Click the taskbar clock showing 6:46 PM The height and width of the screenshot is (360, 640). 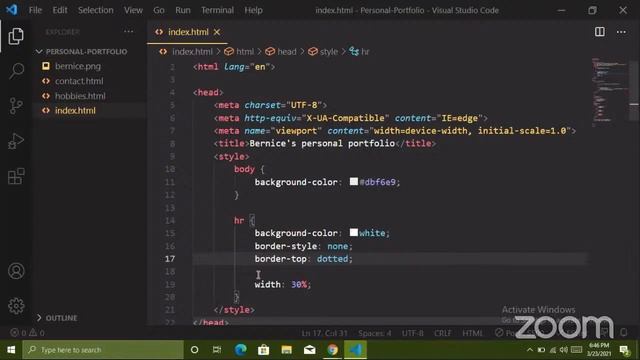599,350
